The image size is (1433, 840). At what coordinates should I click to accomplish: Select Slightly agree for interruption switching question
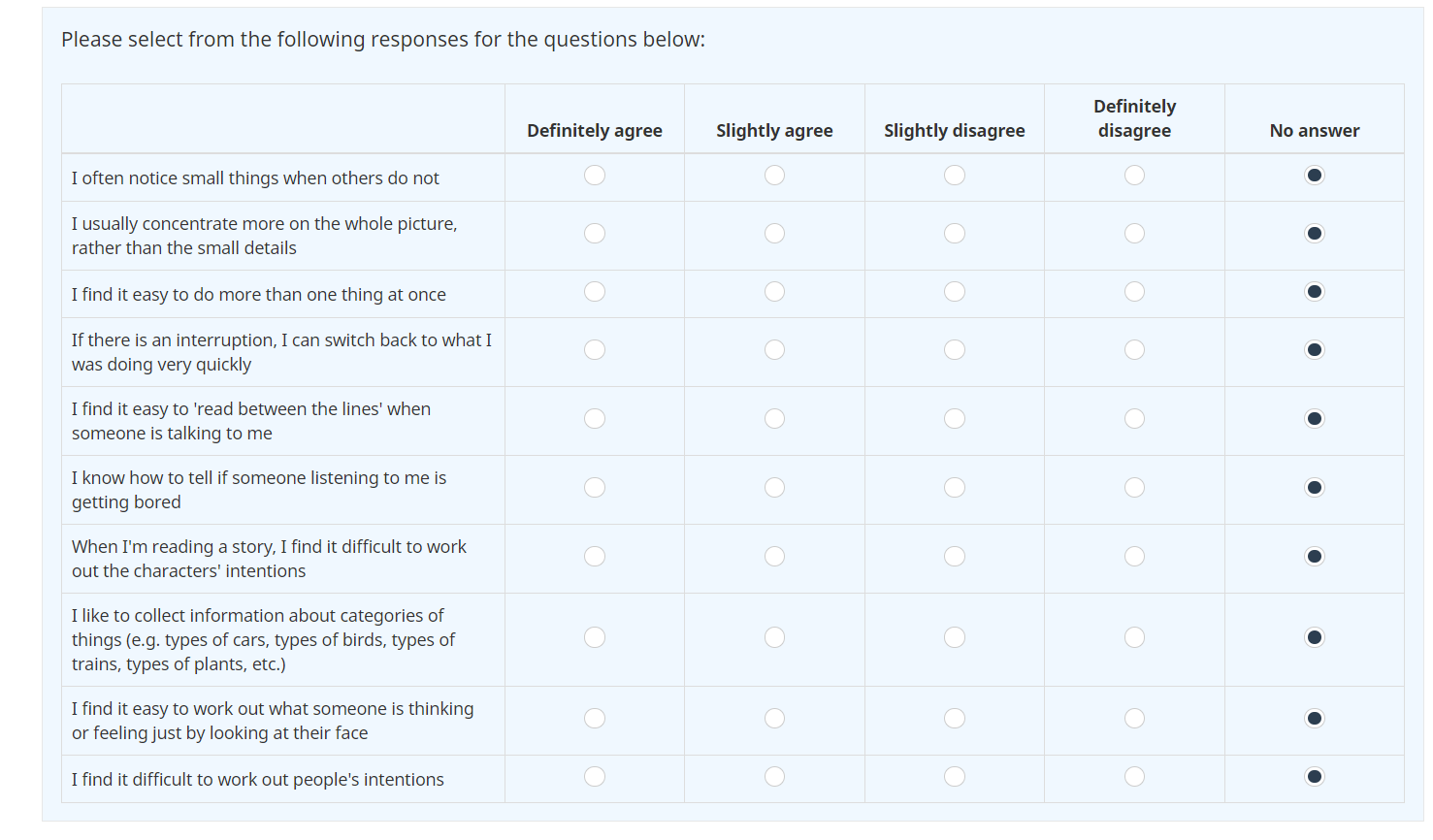point(774,350)
